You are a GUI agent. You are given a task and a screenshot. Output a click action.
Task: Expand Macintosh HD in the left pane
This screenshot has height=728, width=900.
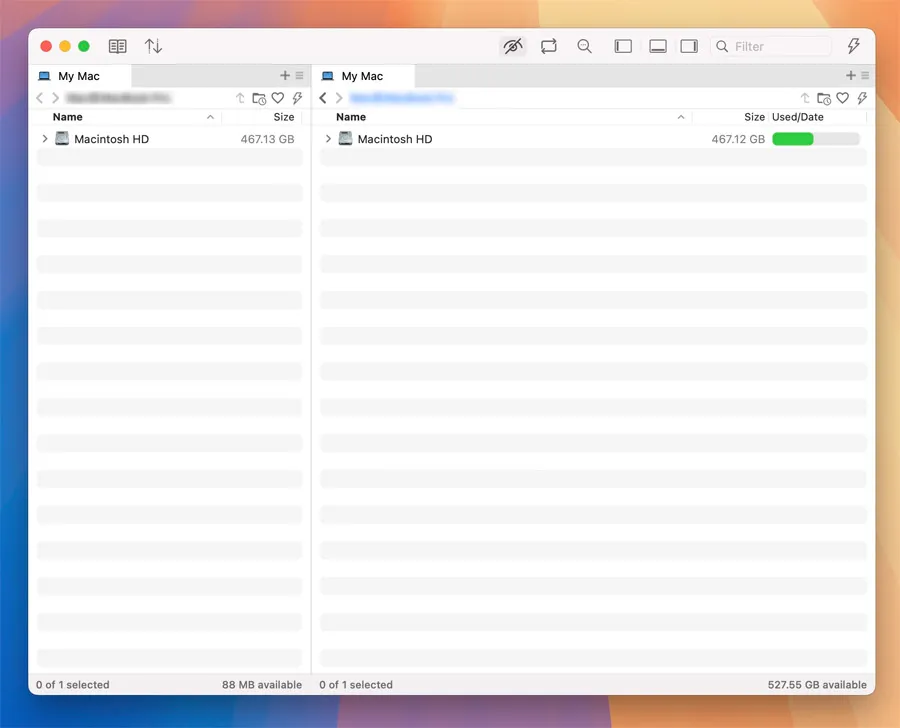[x=45, y=139]
